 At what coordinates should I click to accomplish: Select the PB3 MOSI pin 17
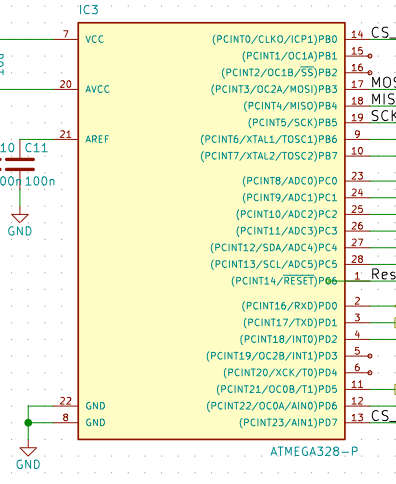tap(357, 89)
